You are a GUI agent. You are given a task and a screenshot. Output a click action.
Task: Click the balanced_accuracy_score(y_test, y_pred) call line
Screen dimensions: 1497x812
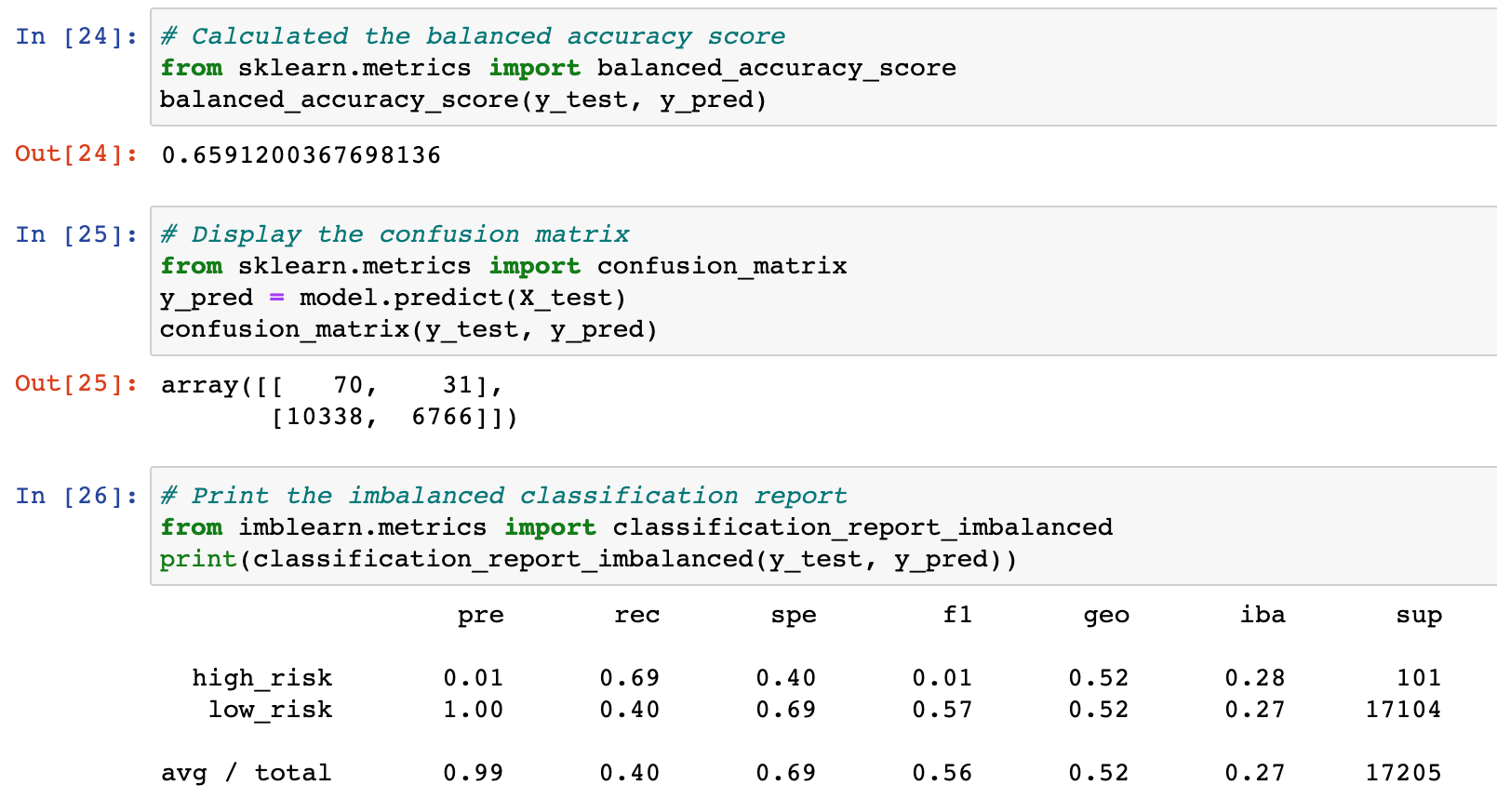coord(463,100)
